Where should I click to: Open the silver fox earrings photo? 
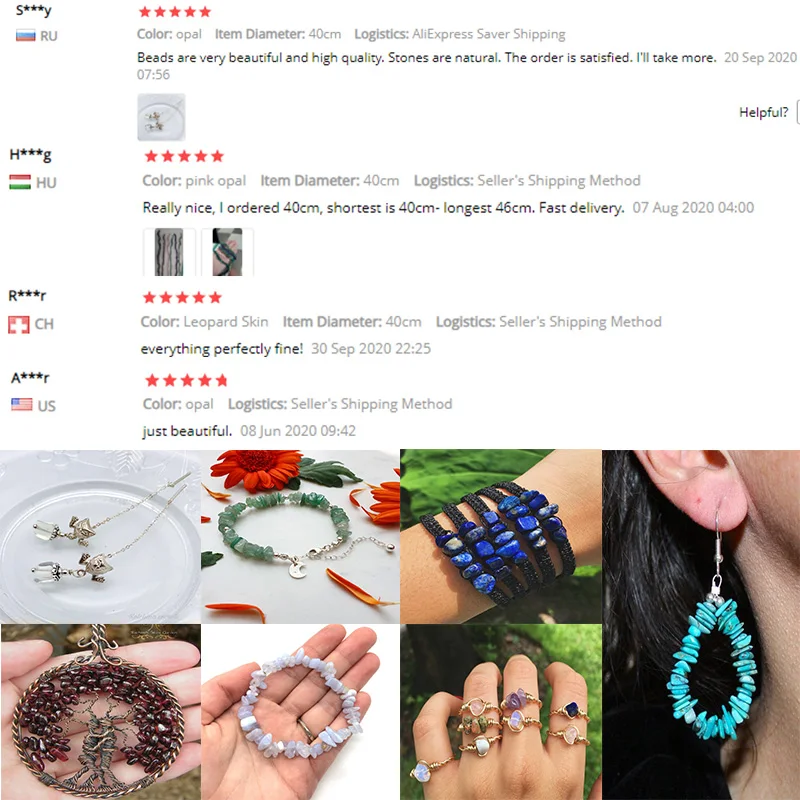(x=101, y=536)
